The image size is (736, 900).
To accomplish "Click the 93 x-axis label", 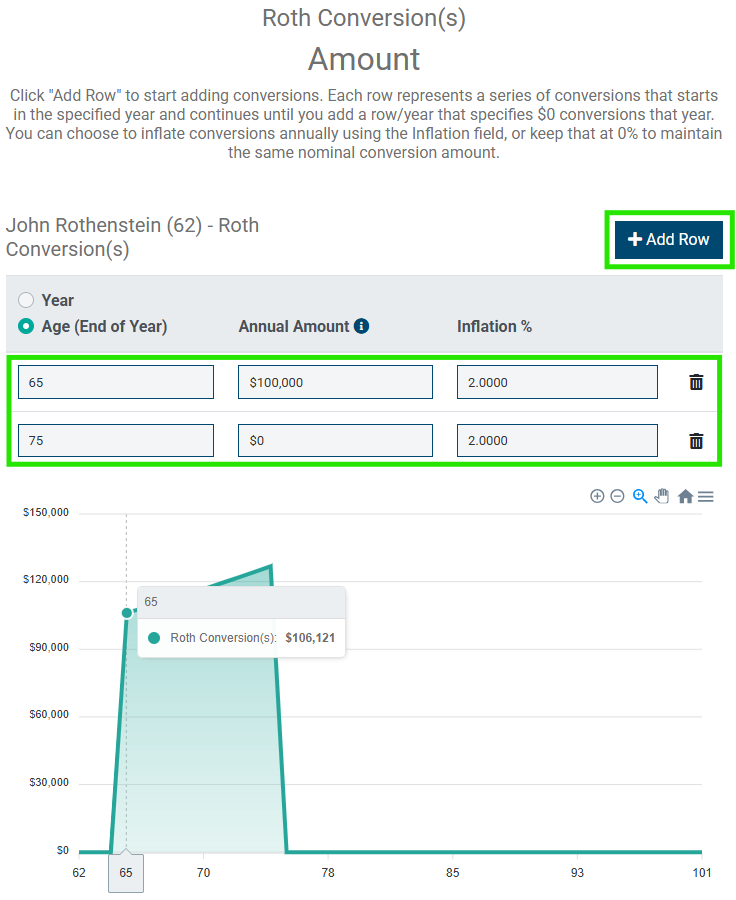I will [577, 872].
